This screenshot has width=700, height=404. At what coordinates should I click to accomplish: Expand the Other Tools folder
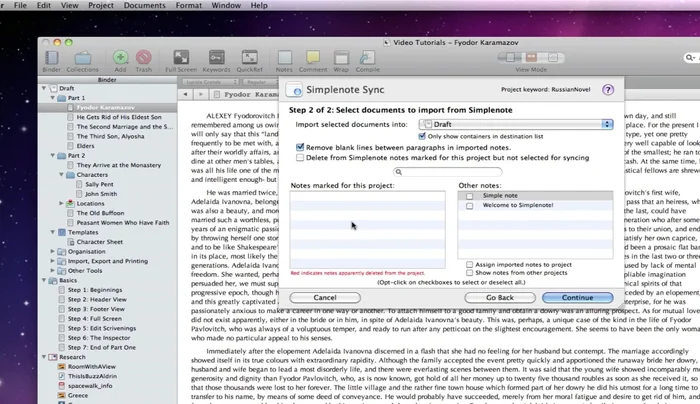click(53, 271)
